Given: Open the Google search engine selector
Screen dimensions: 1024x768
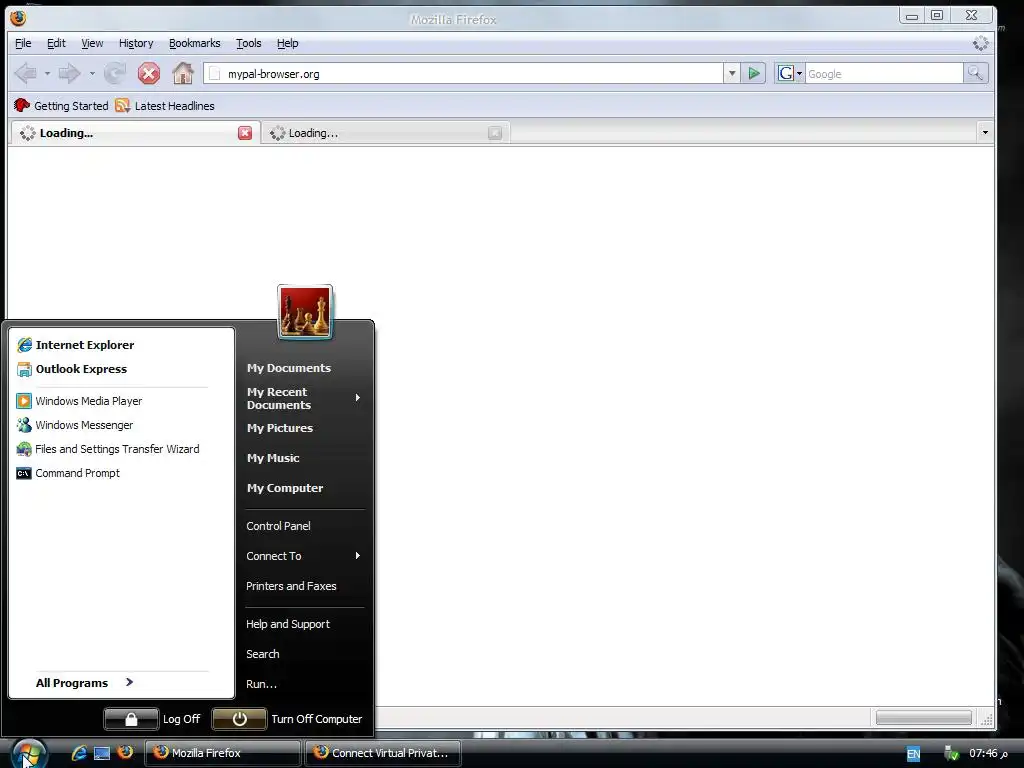Looking at the screenshot, I should [x=790, y=73].
